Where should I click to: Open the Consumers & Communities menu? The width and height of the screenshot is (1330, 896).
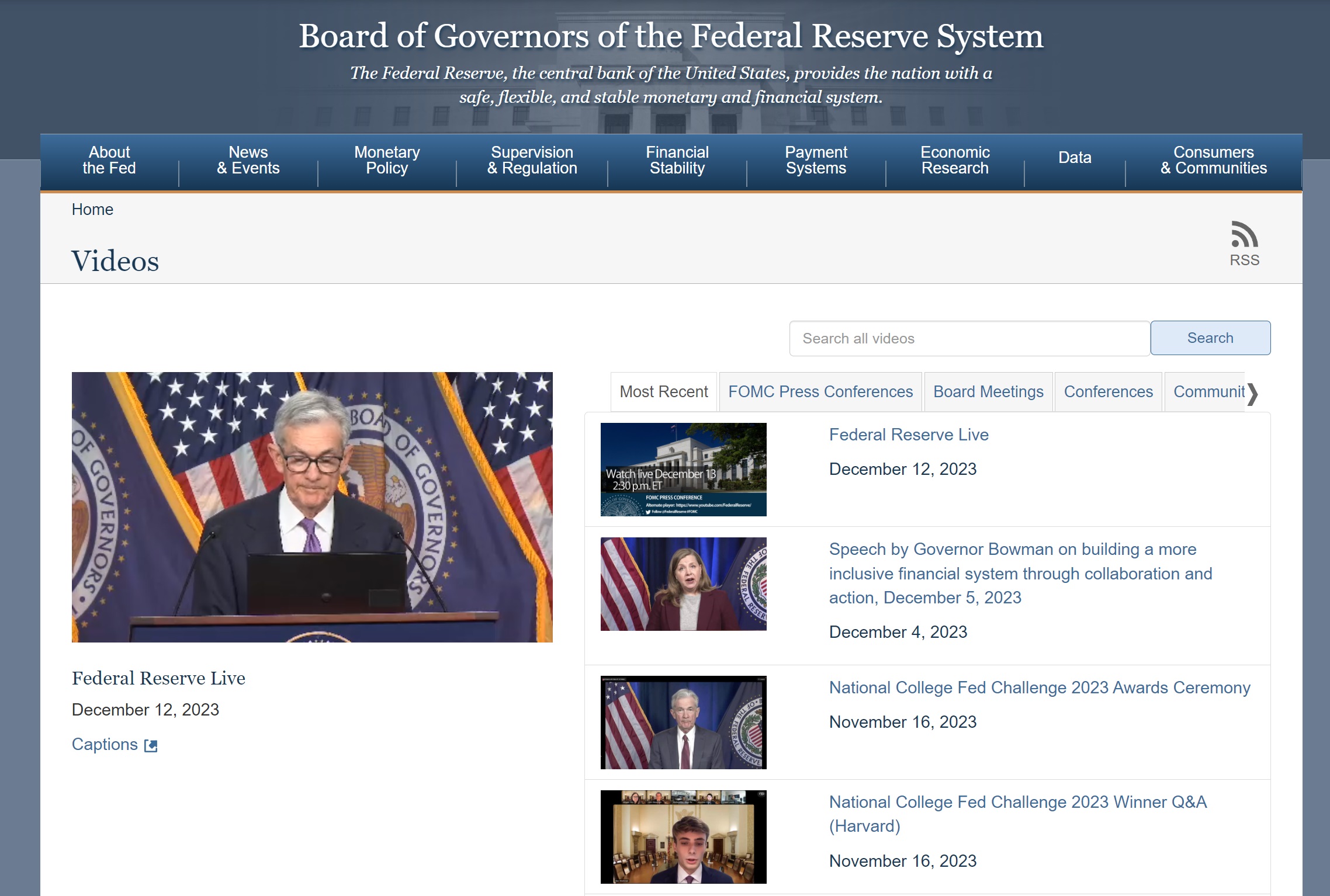click(1213, 161)
